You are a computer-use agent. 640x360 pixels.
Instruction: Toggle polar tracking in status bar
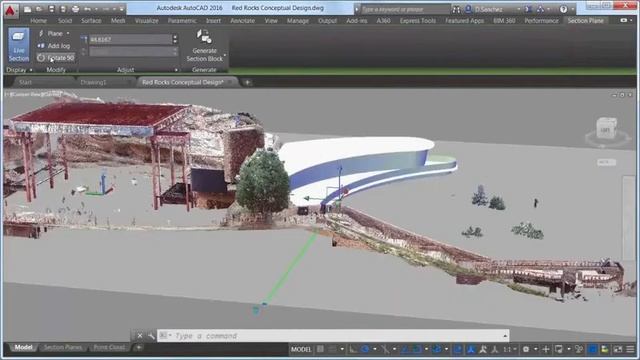point(364,349)
